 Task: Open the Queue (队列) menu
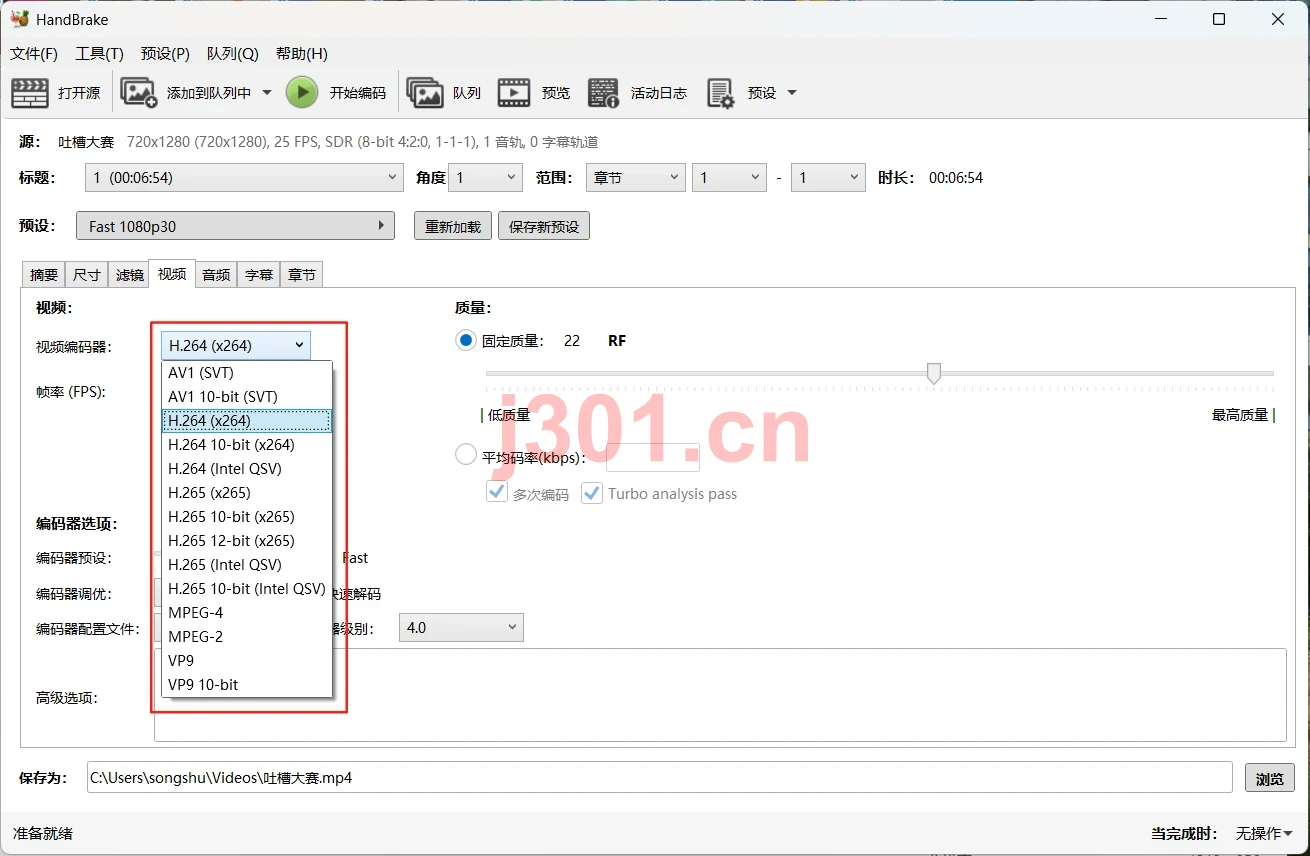[x=232, y=54]
